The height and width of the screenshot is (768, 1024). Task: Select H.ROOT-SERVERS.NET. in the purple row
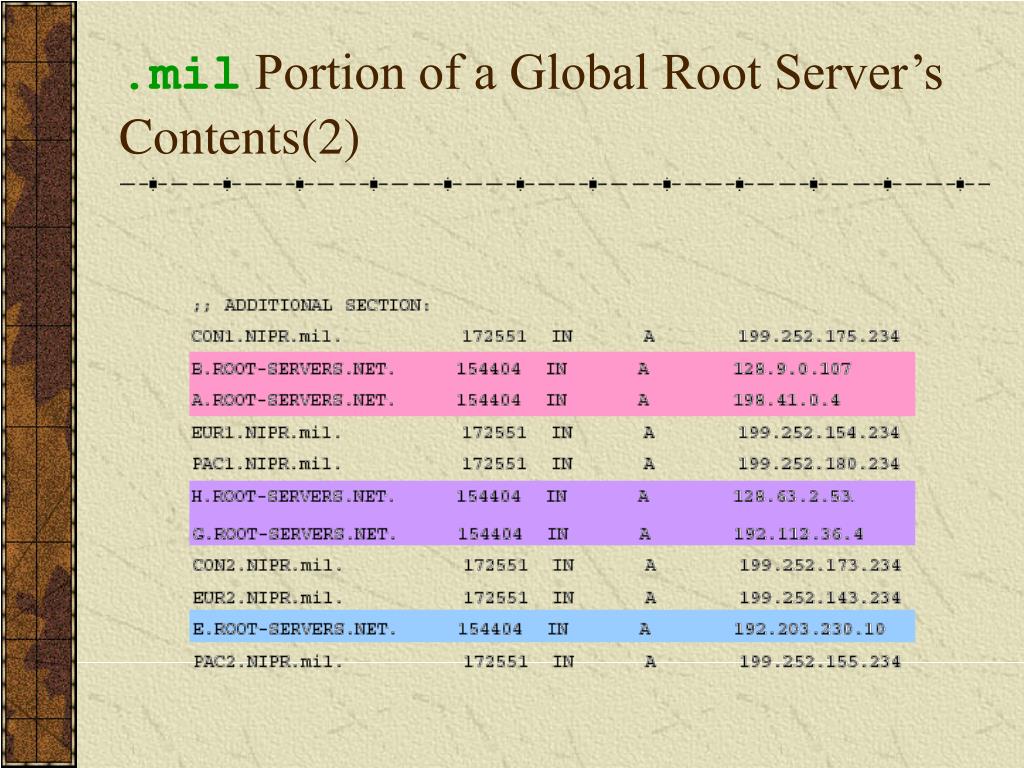click(293, 497)
